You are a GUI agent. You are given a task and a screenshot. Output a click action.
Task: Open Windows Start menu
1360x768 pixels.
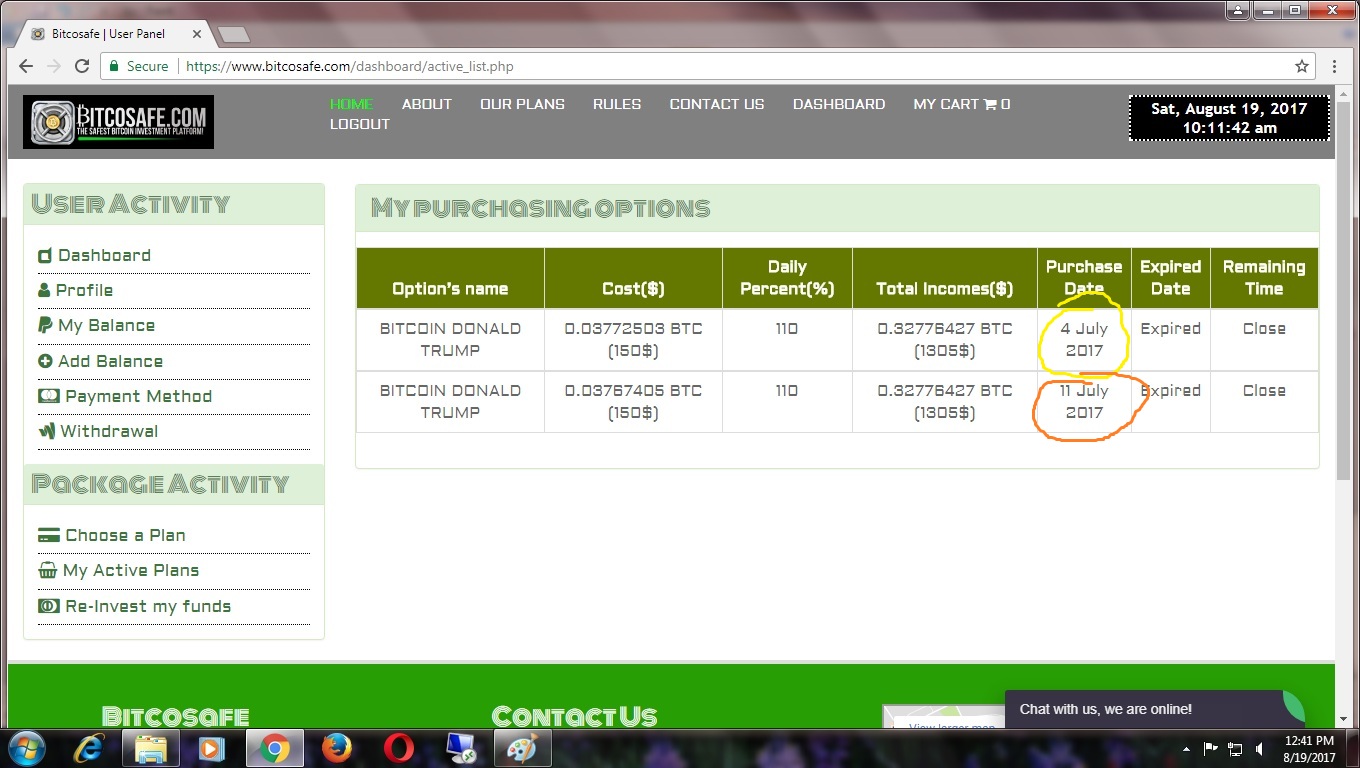tap(25, 748)
